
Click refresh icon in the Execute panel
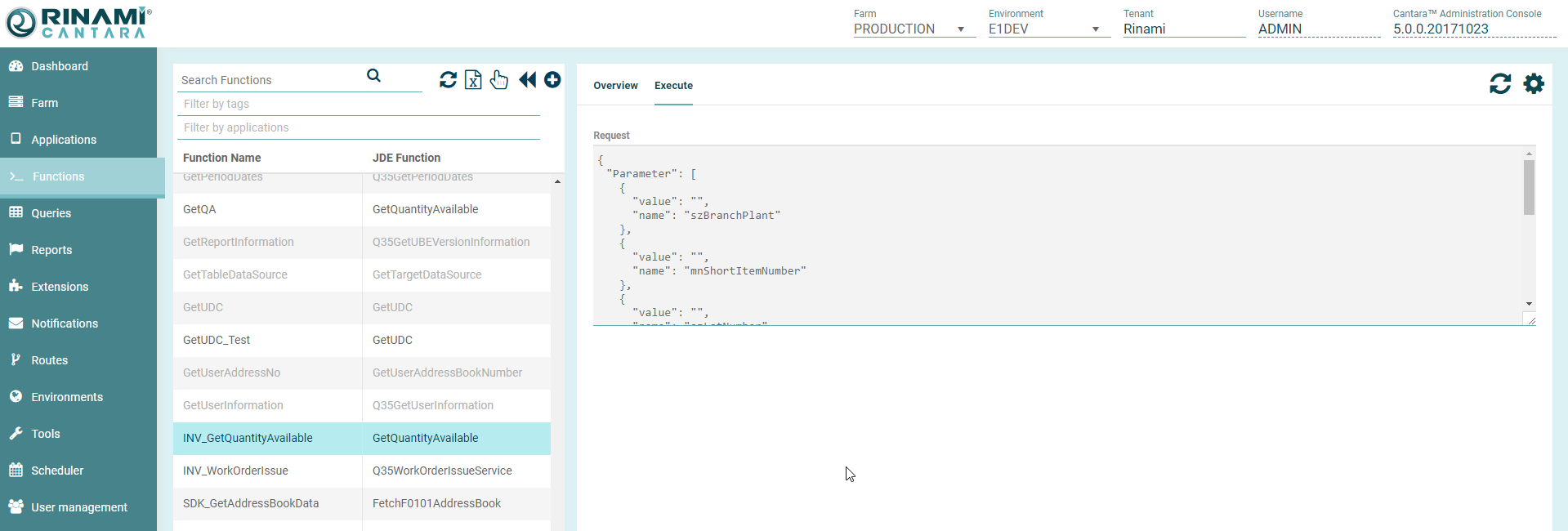click(1500, 83)
